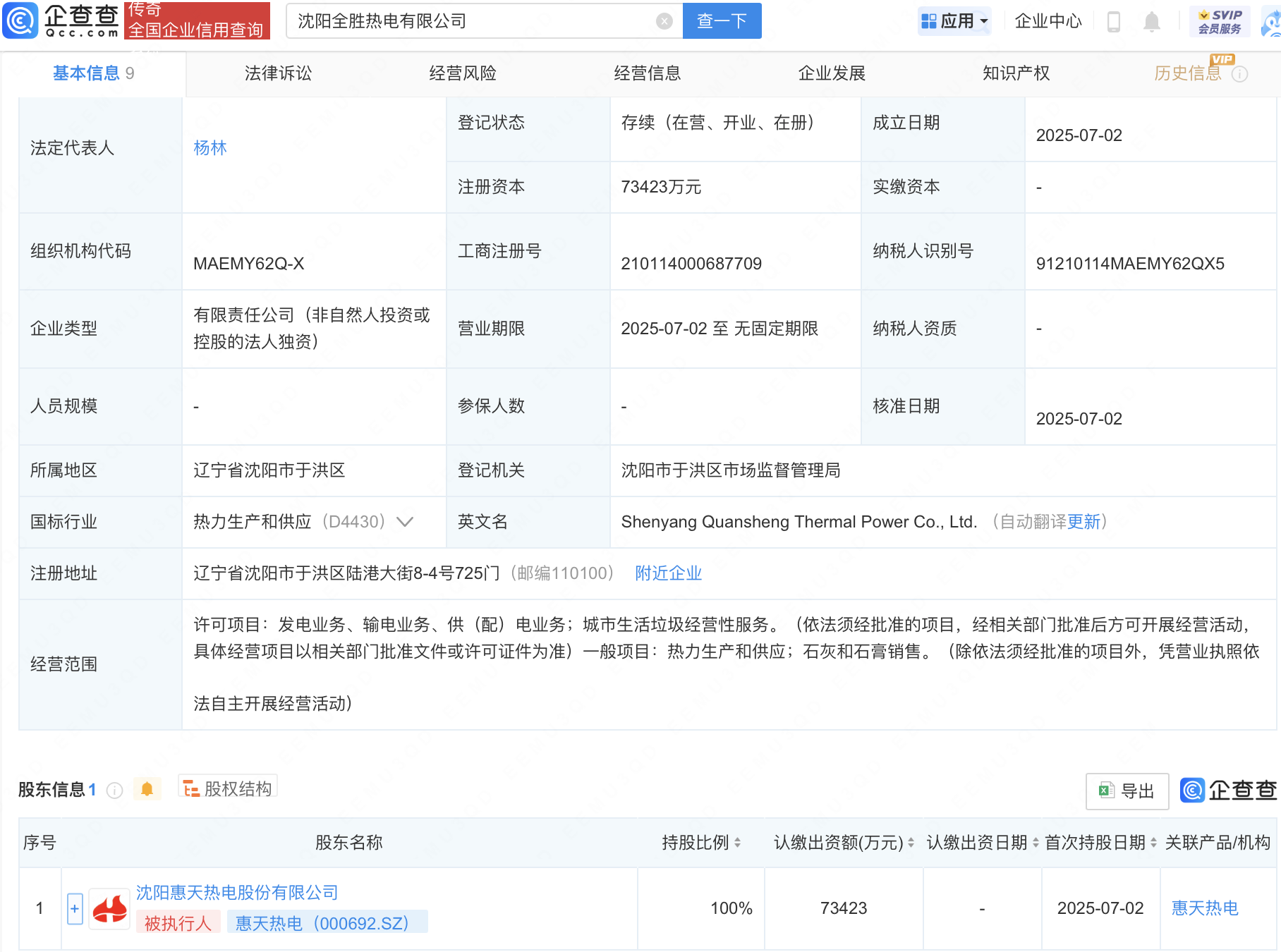Open the 股权结构 button
The image size is (1281, 952).
click(228, 788)
